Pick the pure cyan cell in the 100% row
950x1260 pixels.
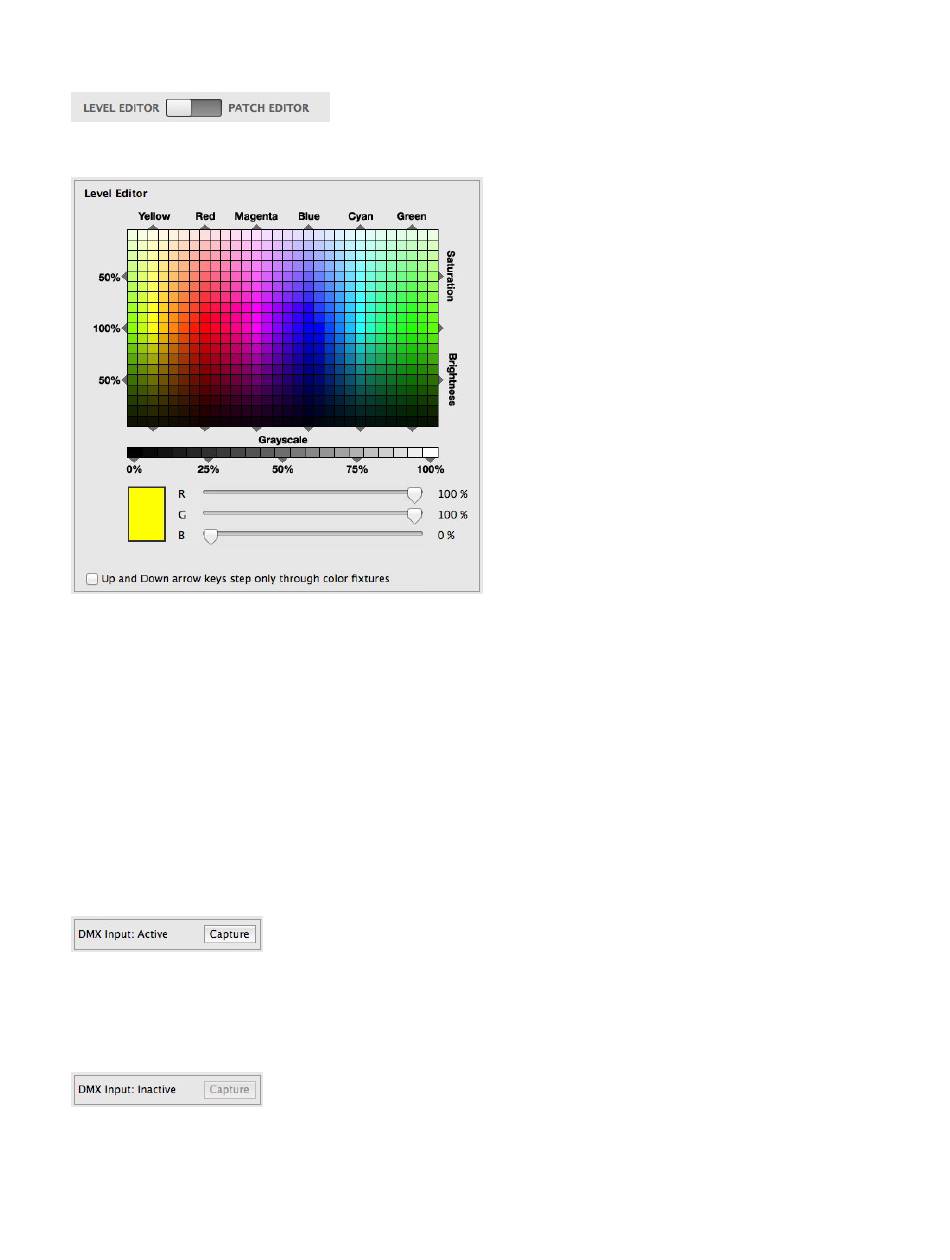tap(361, 328)
